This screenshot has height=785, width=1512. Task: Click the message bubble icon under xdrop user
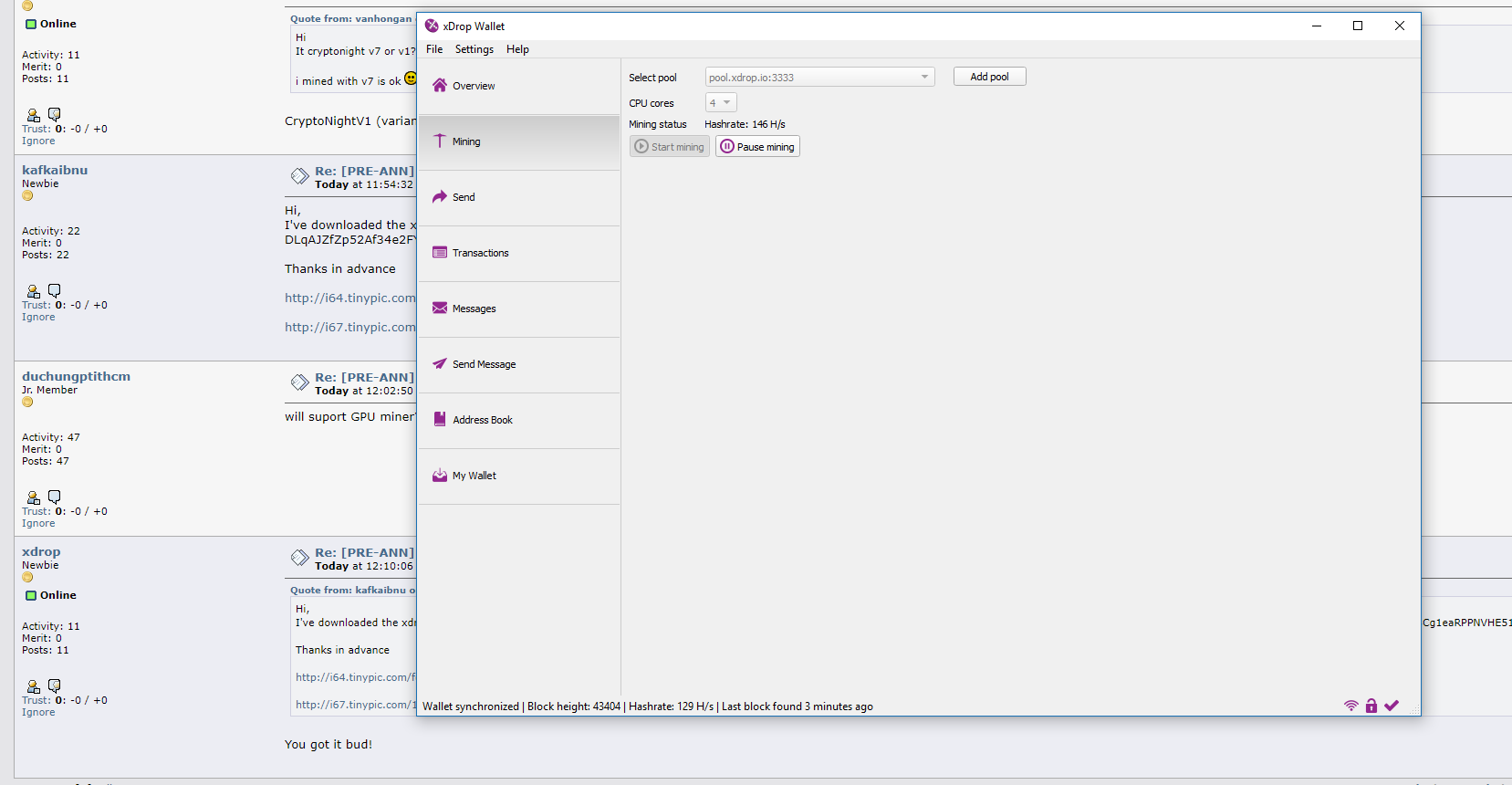(x=54, y=686)
